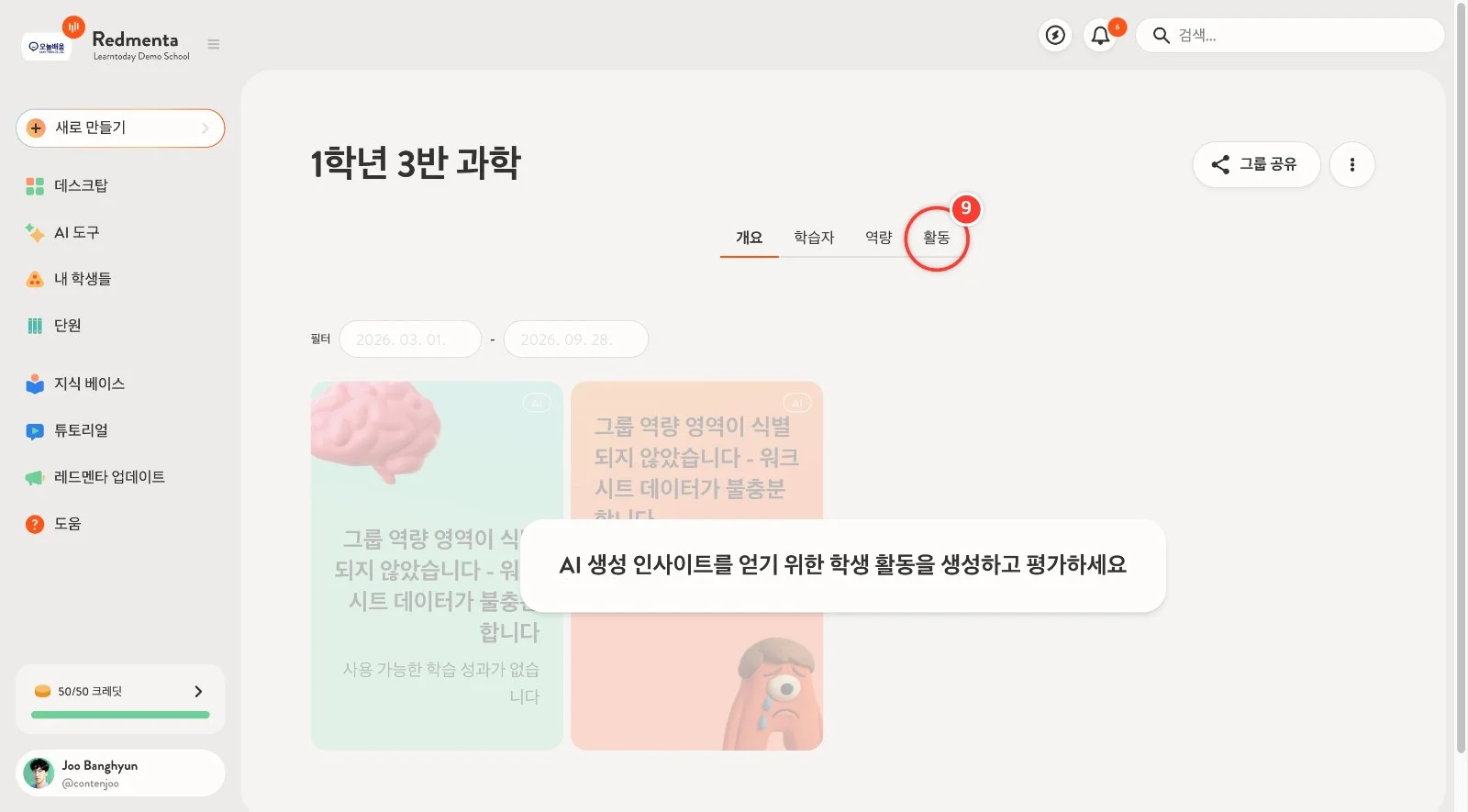1468x812 pixels.
Task: Open the lightning quick actions icon
Action: tap(1055, 36)
